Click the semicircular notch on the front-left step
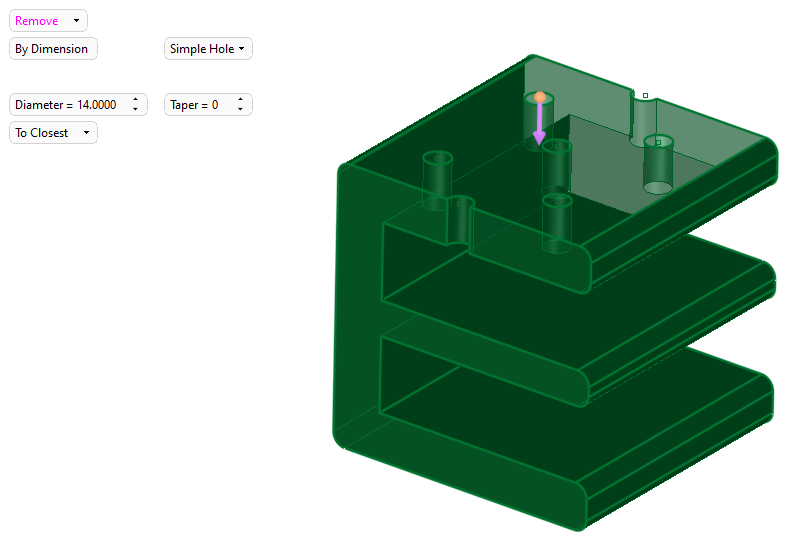 461,221
